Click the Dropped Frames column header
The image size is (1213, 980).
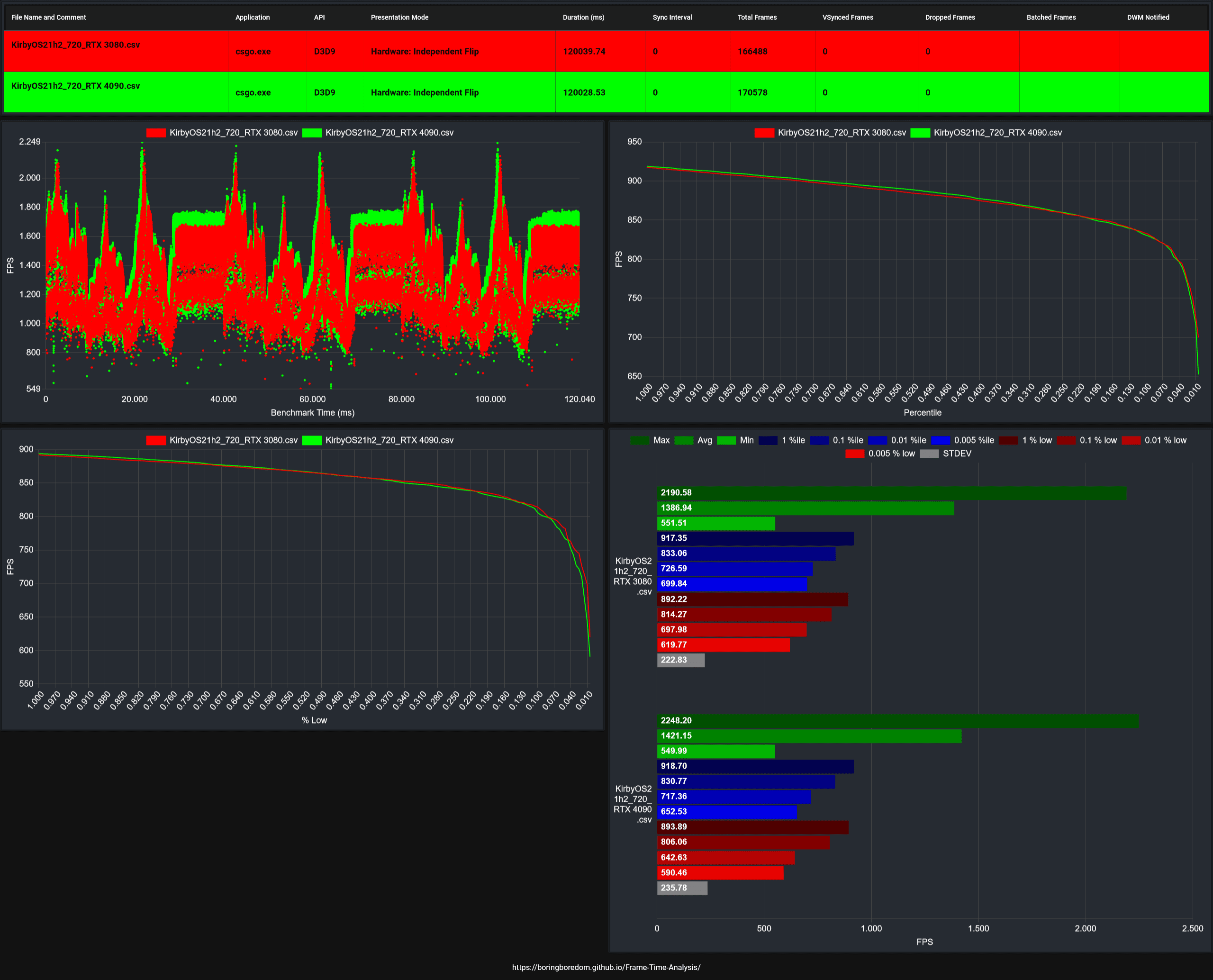point(950,18)
